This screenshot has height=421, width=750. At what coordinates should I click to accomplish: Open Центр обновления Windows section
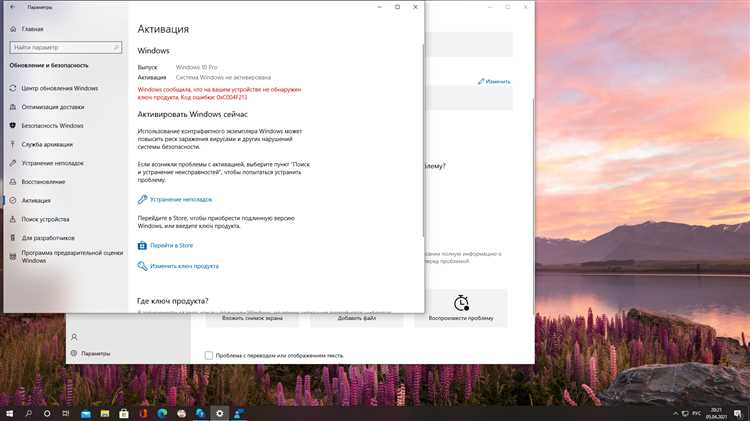[59, 89]
